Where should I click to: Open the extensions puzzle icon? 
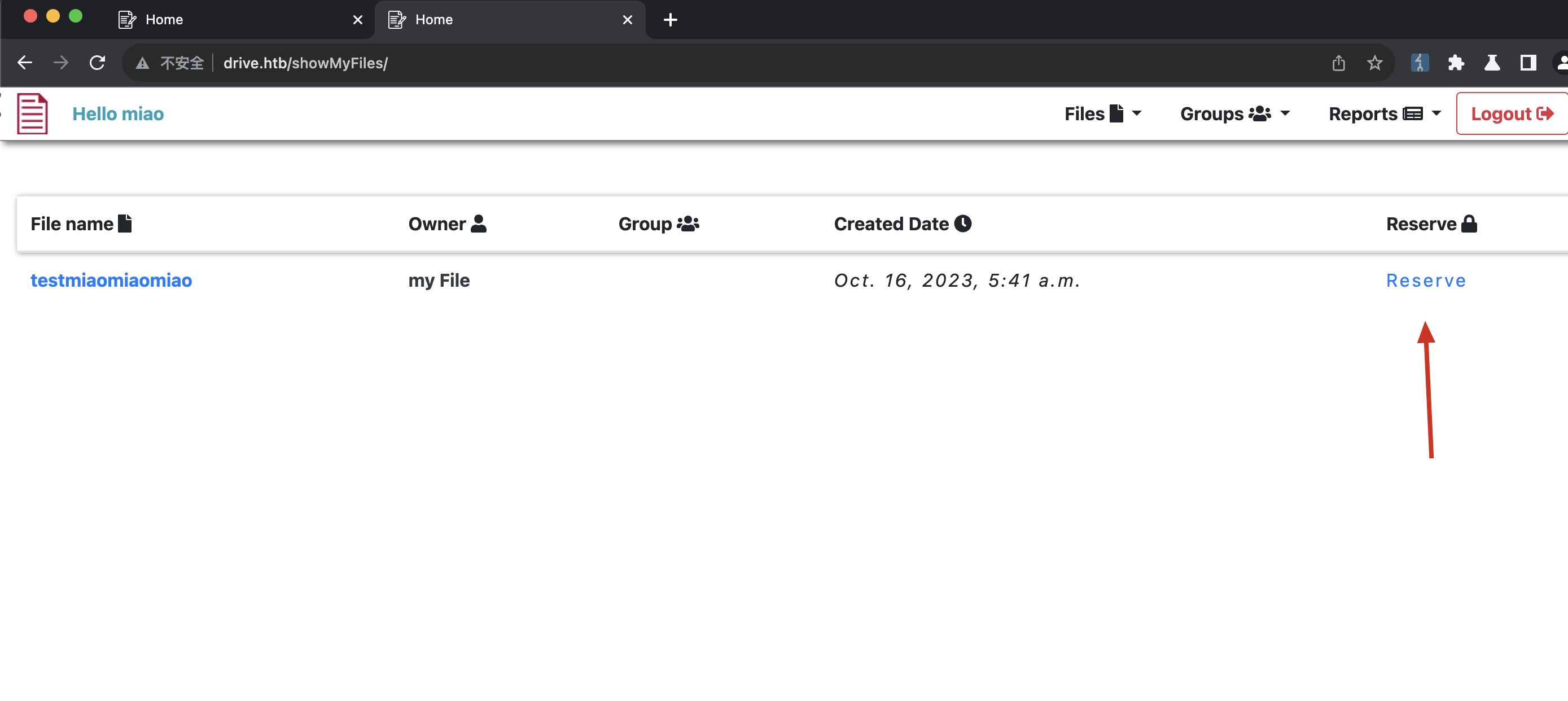(1455, 63)
